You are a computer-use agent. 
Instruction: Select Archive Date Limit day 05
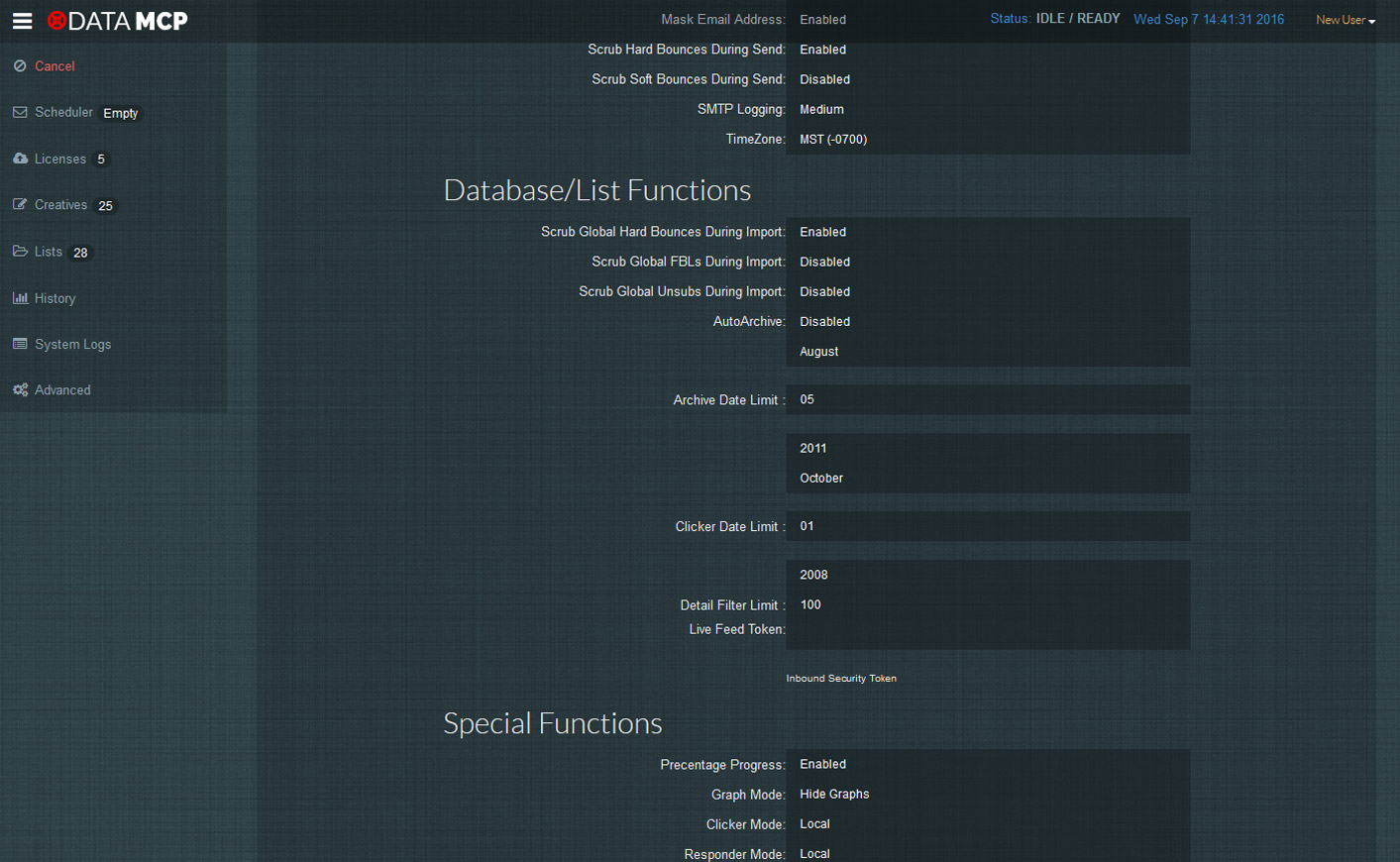point(988,399)
